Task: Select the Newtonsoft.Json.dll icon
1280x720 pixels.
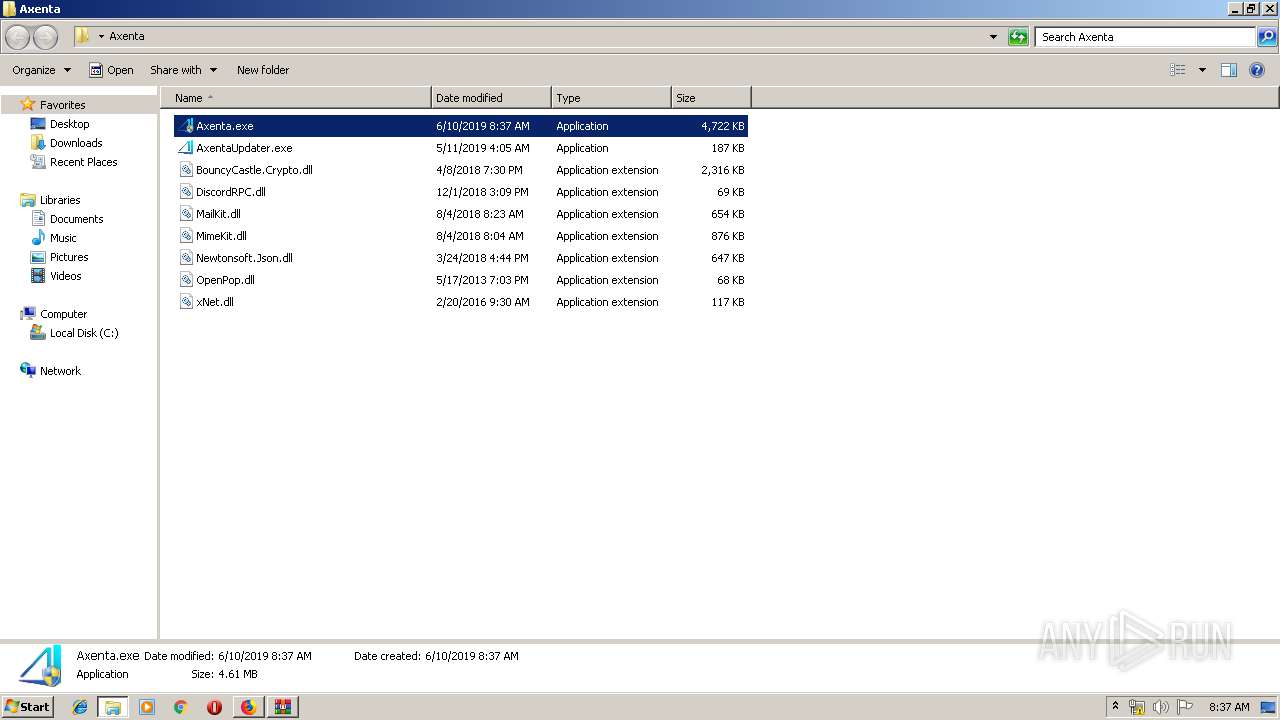Action: 186,258
